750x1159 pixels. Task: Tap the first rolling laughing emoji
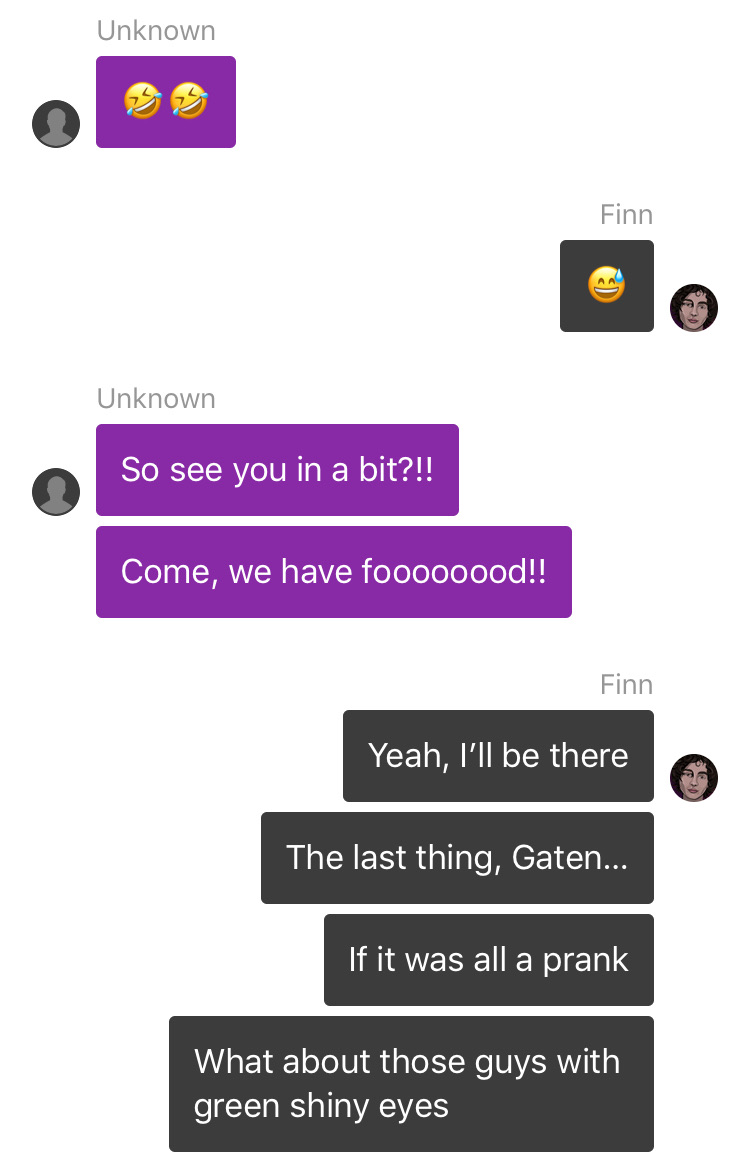[143, 101]
